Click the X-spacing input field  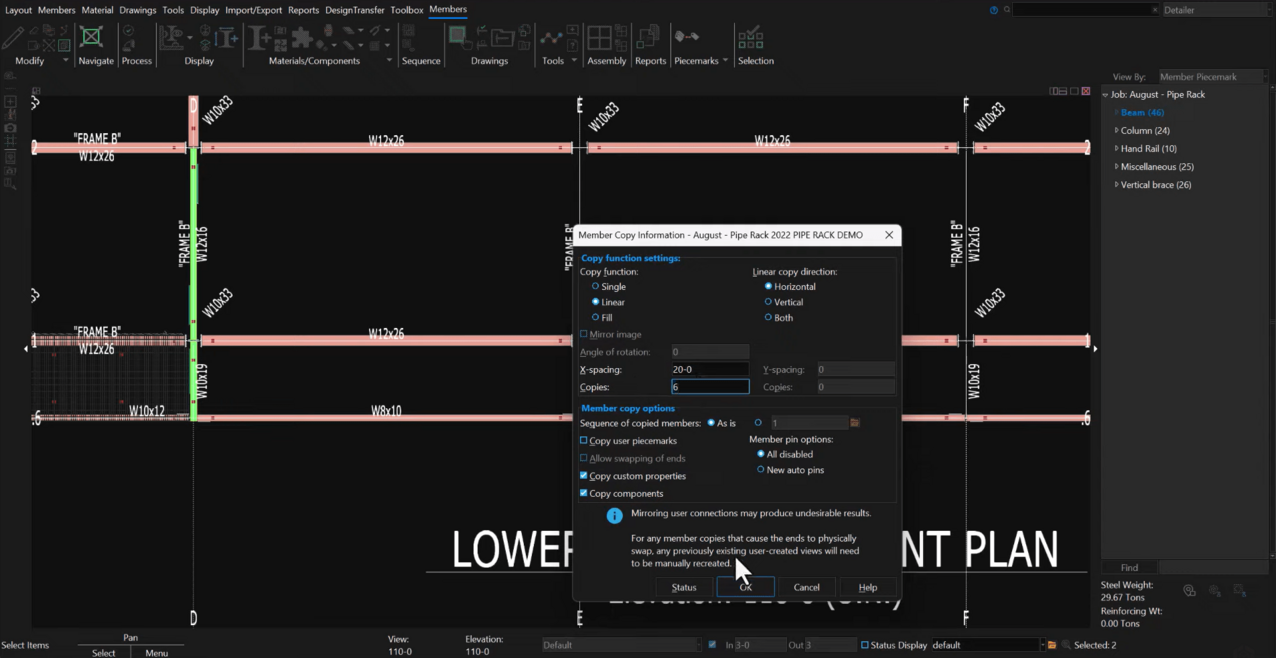[x=710, y=370]
